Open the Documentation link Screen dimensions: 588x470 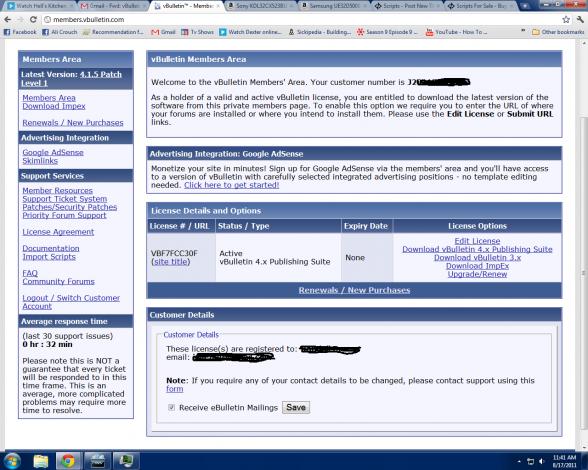pos(51,248)
